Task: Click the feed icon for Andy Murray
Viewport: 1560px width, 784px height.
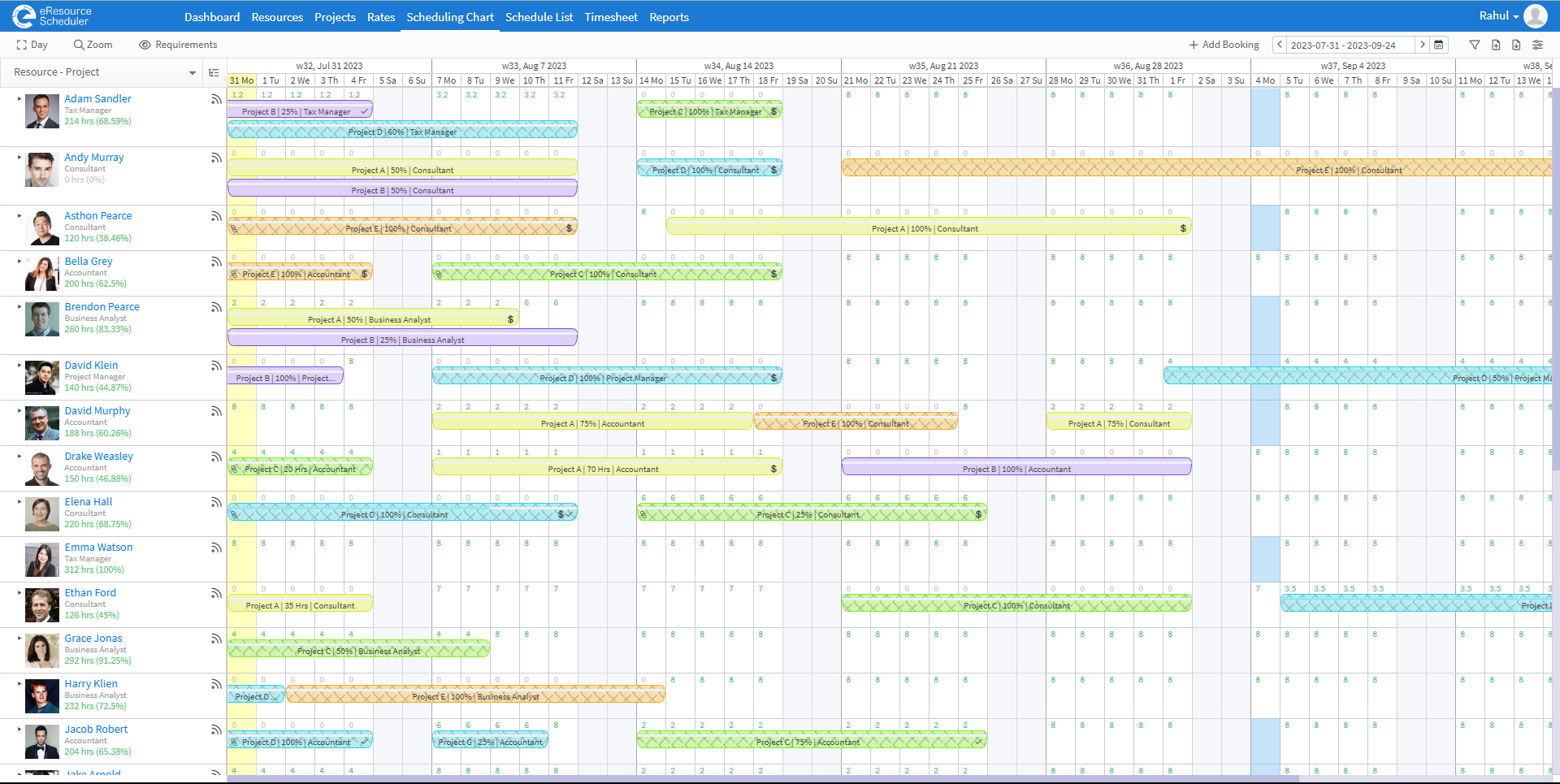Action: [x=216, y=158]
